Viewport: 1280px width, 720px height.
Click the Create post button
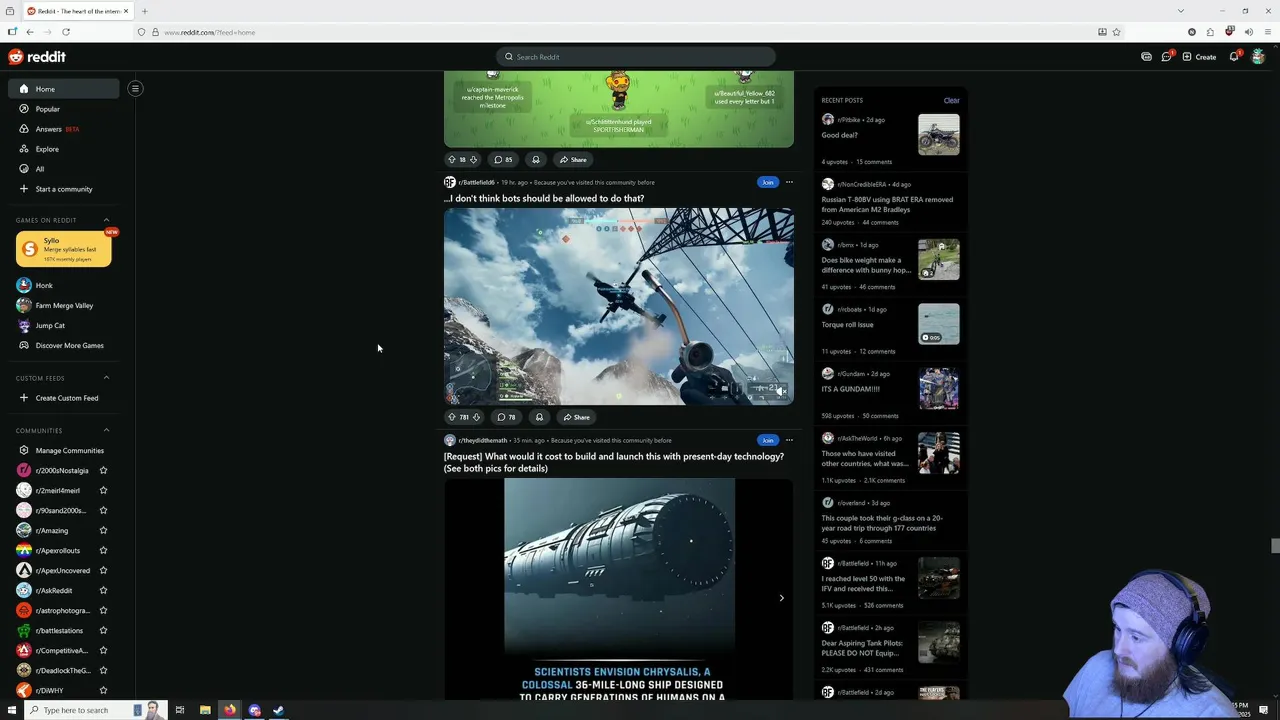(x=1199, y=57)
